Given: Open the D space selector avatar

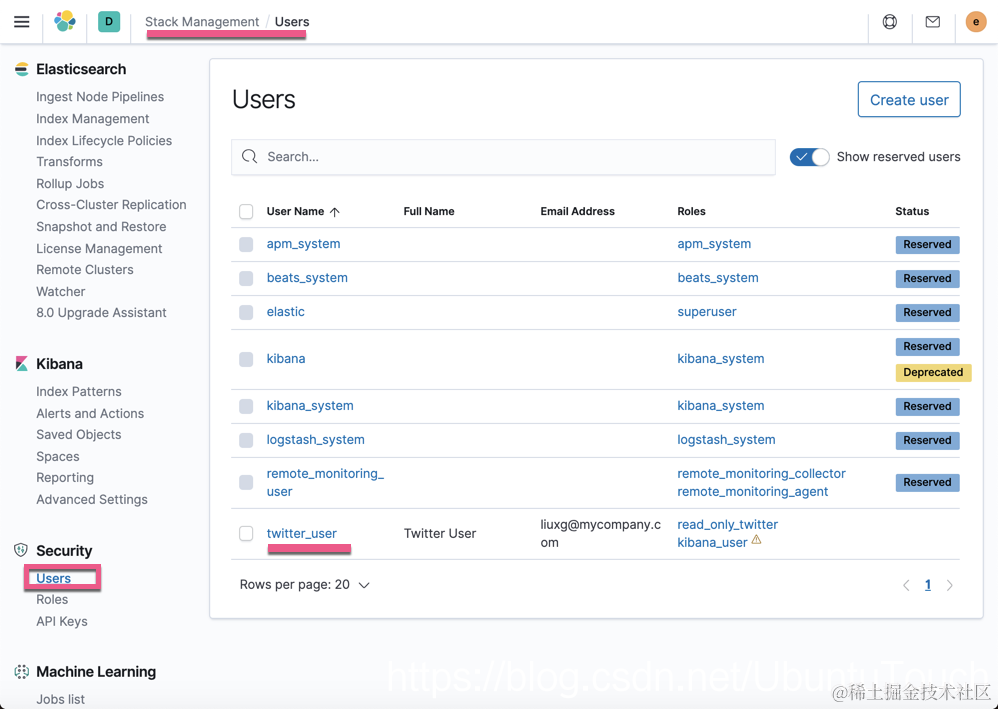Looking at the screenshot, I should tap(109, 22).
